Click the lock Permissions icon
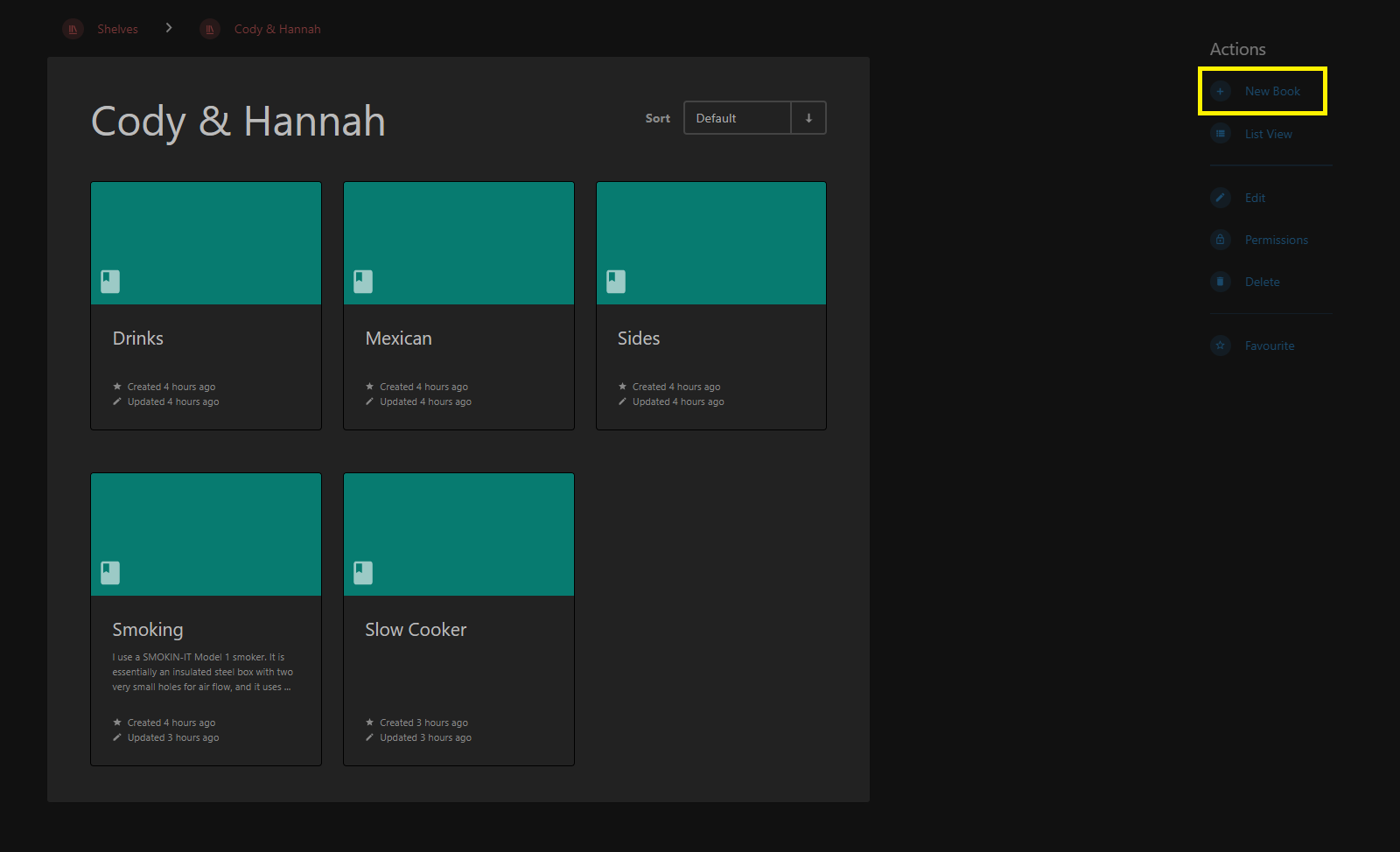 [x=1220, y=240]
